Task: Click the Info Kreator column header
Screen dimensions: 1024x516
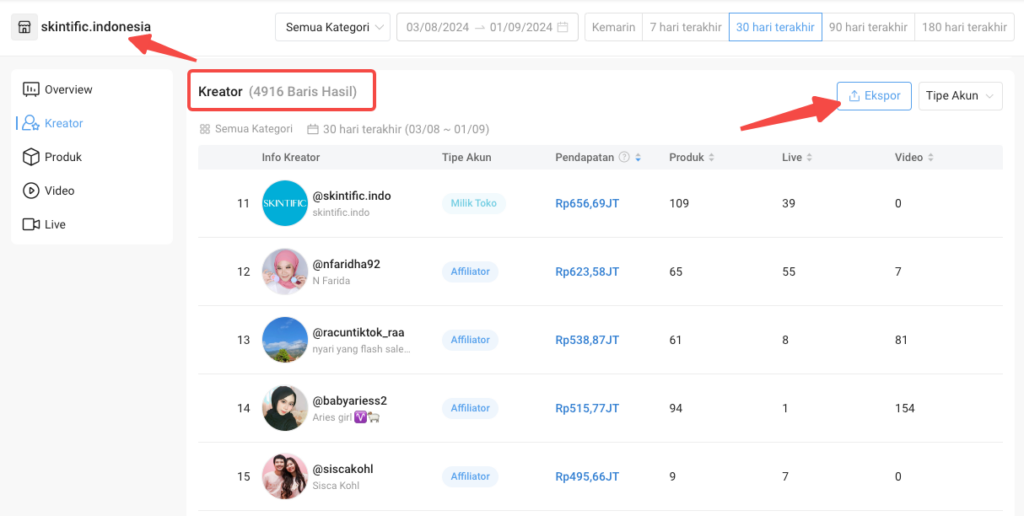Action: (291, 157)
